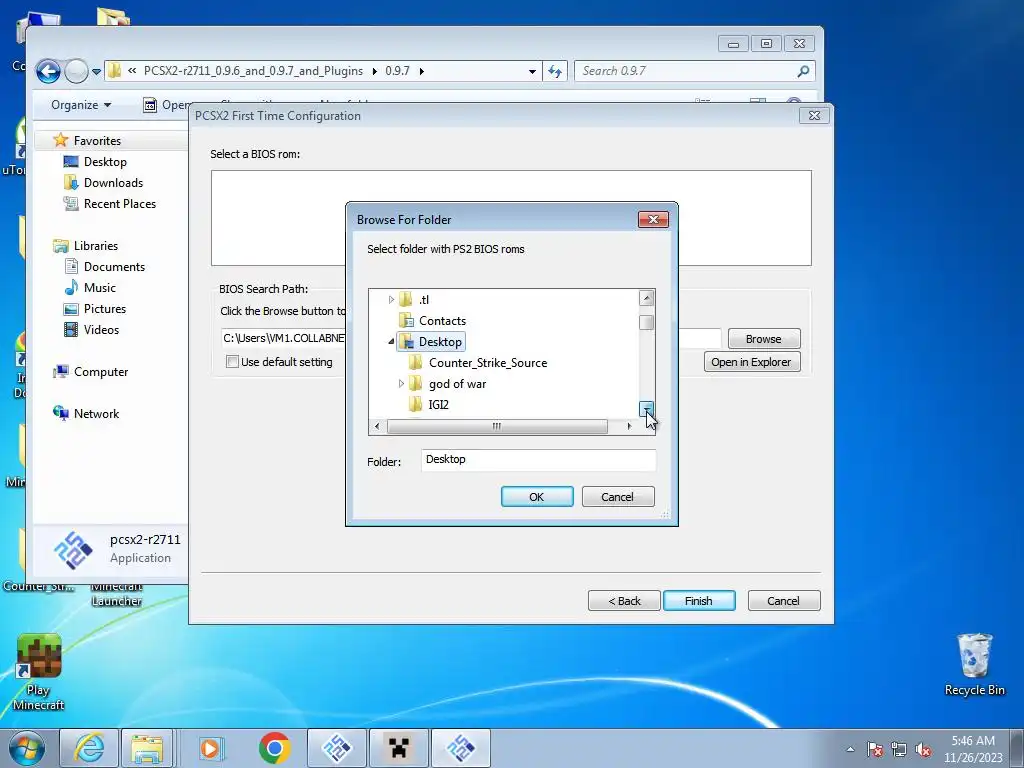Image resolution: width=1024 pixels, height=768 pixels.
Task: Open Explorer recent pages dropdown arrow
Action: [x=96, y=71]
